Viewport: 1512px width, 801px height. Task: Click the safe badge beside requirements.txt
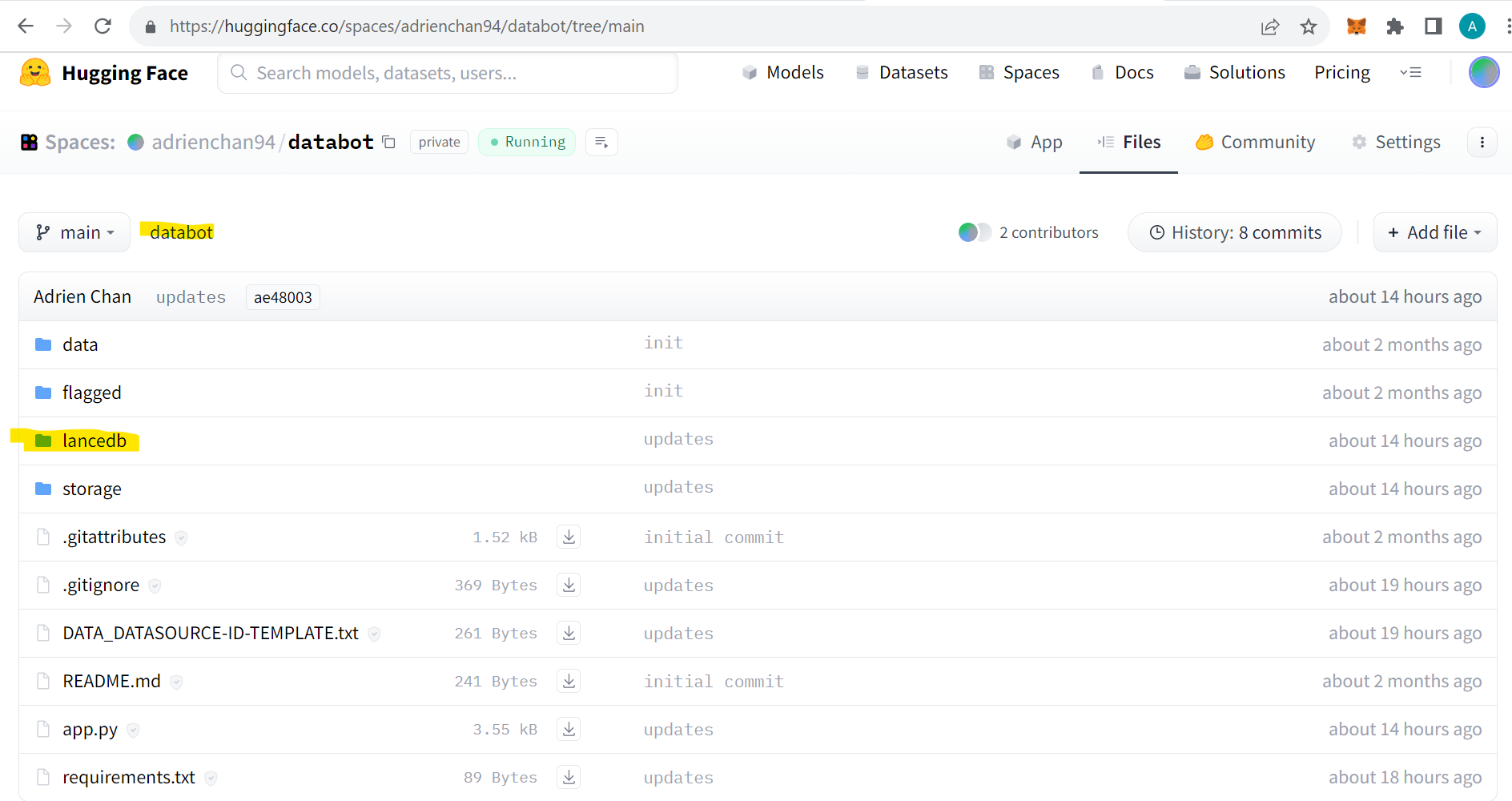coord(211,778)
